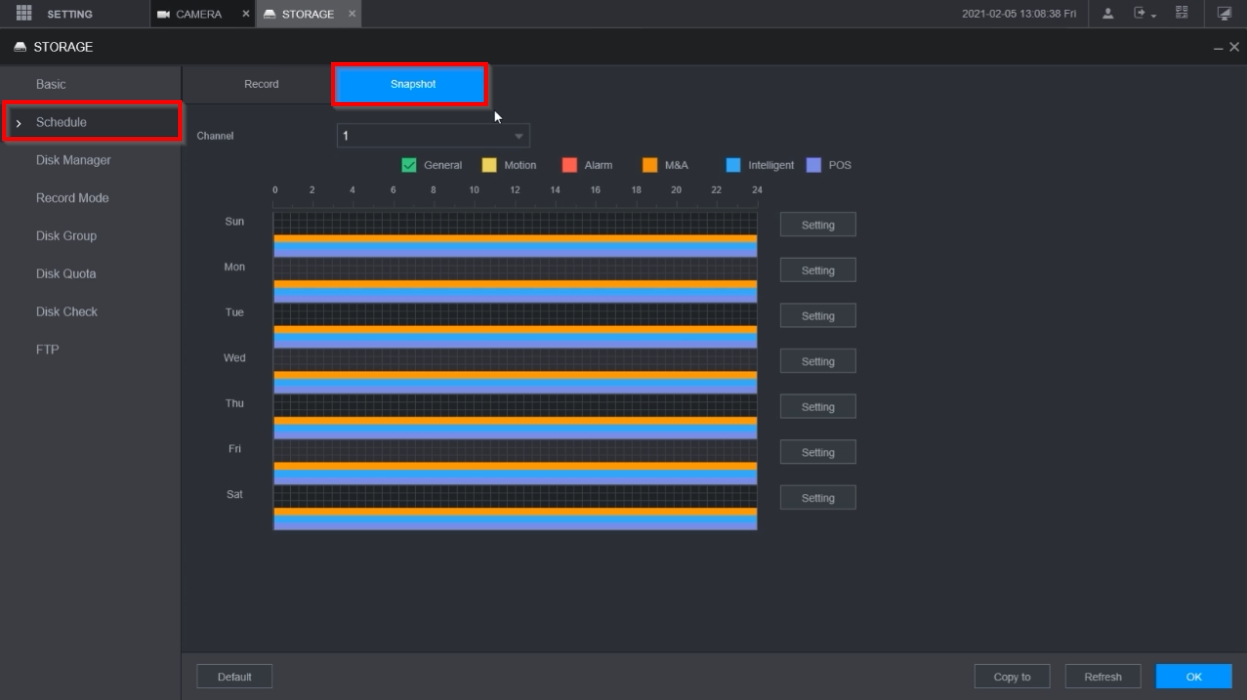Screen dimensions: 1247x700
Task: Click the camera icon on CAMERA tab
Action: (164, 14)
